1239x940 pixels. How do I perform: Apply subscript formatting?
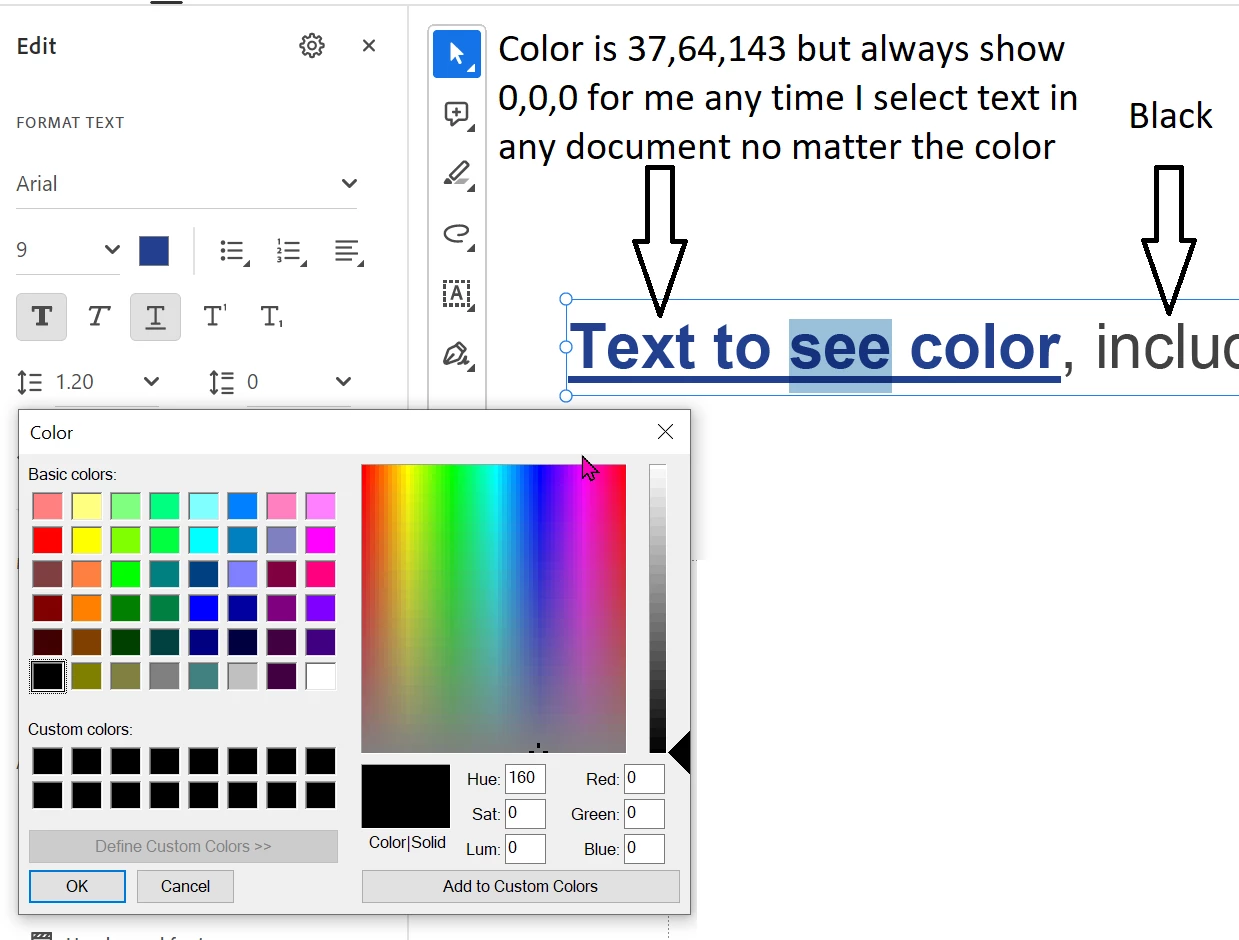271,317
